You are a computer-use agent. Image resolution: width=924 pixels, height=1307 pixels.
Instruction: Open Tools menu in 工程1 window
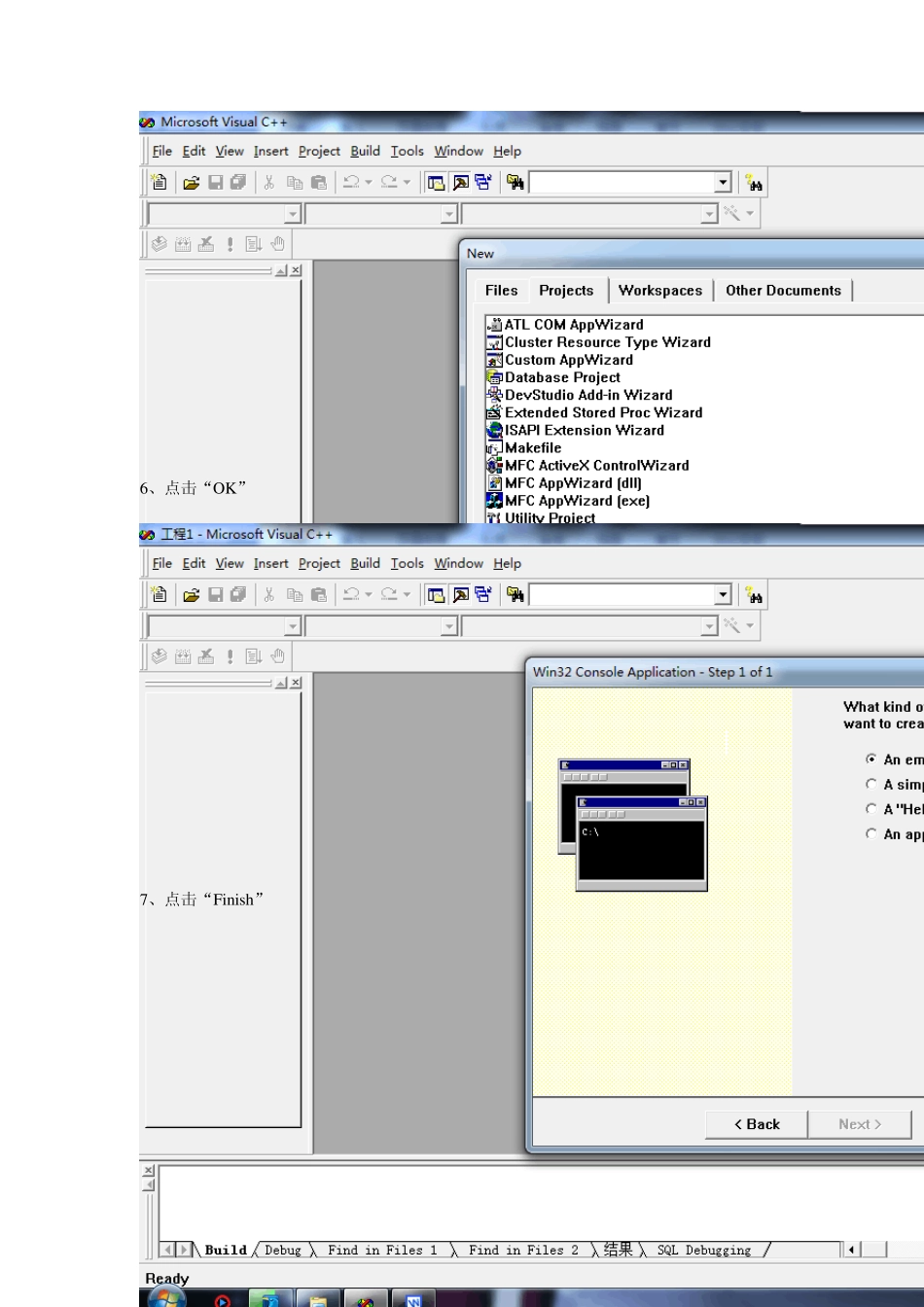pyautogui.click(x=408, y=563)
